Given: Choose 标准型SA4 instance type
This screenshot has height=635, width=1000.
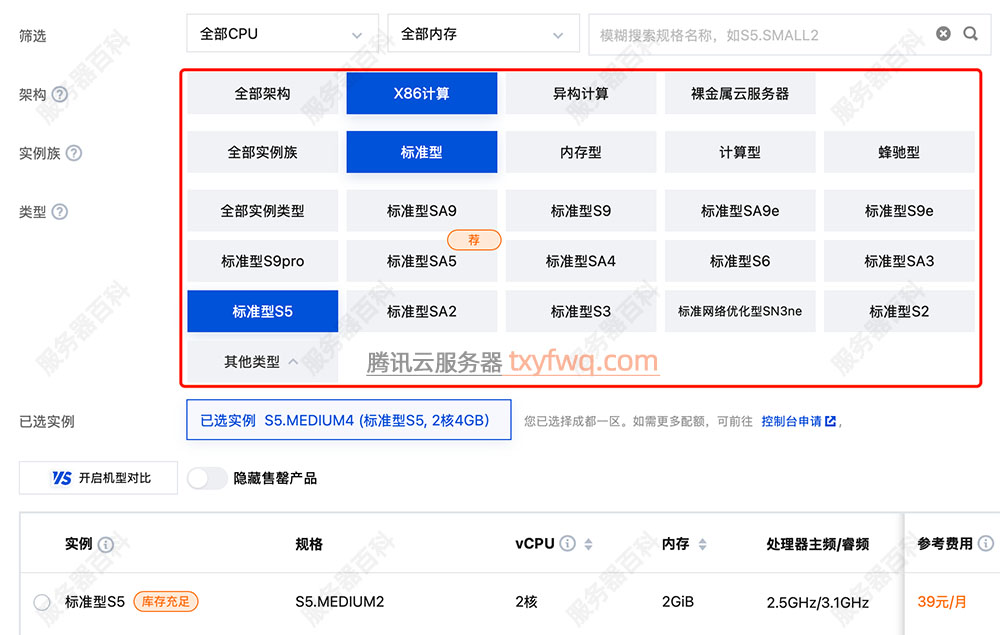Looking at the screenshot, I should [581, 261].
